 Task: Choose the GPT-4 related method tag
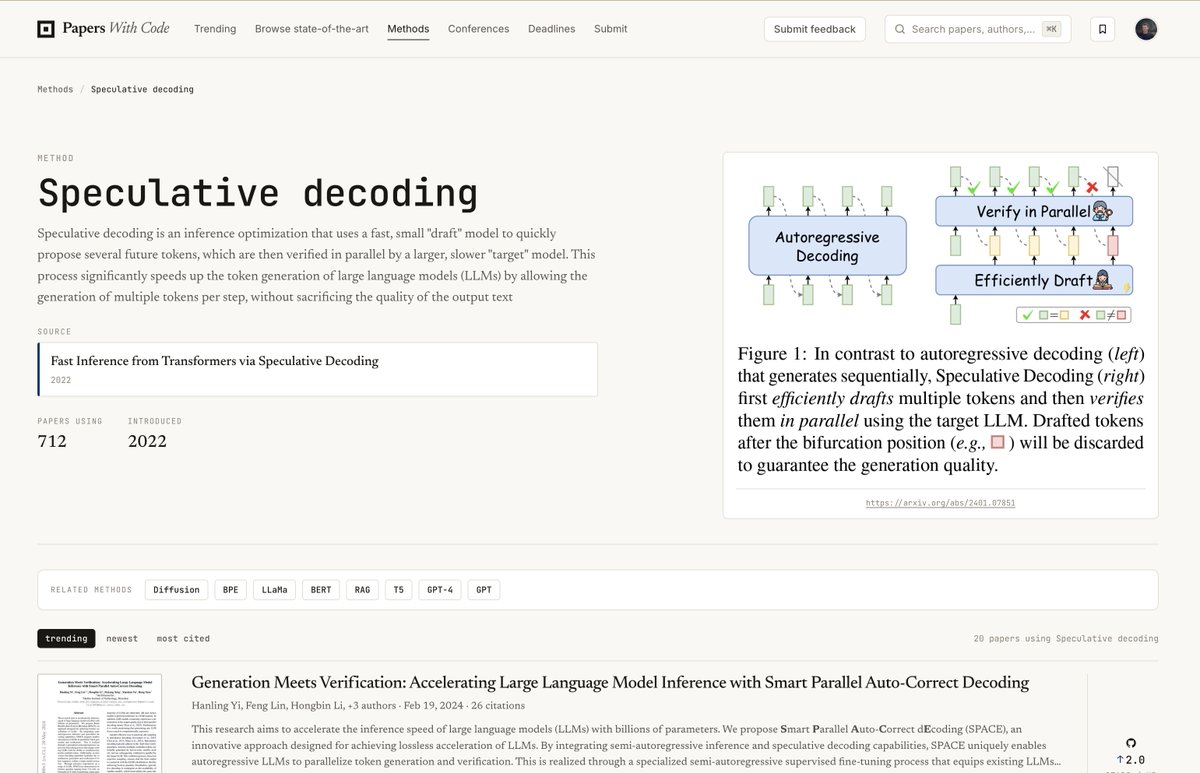[x=440, y=590]
